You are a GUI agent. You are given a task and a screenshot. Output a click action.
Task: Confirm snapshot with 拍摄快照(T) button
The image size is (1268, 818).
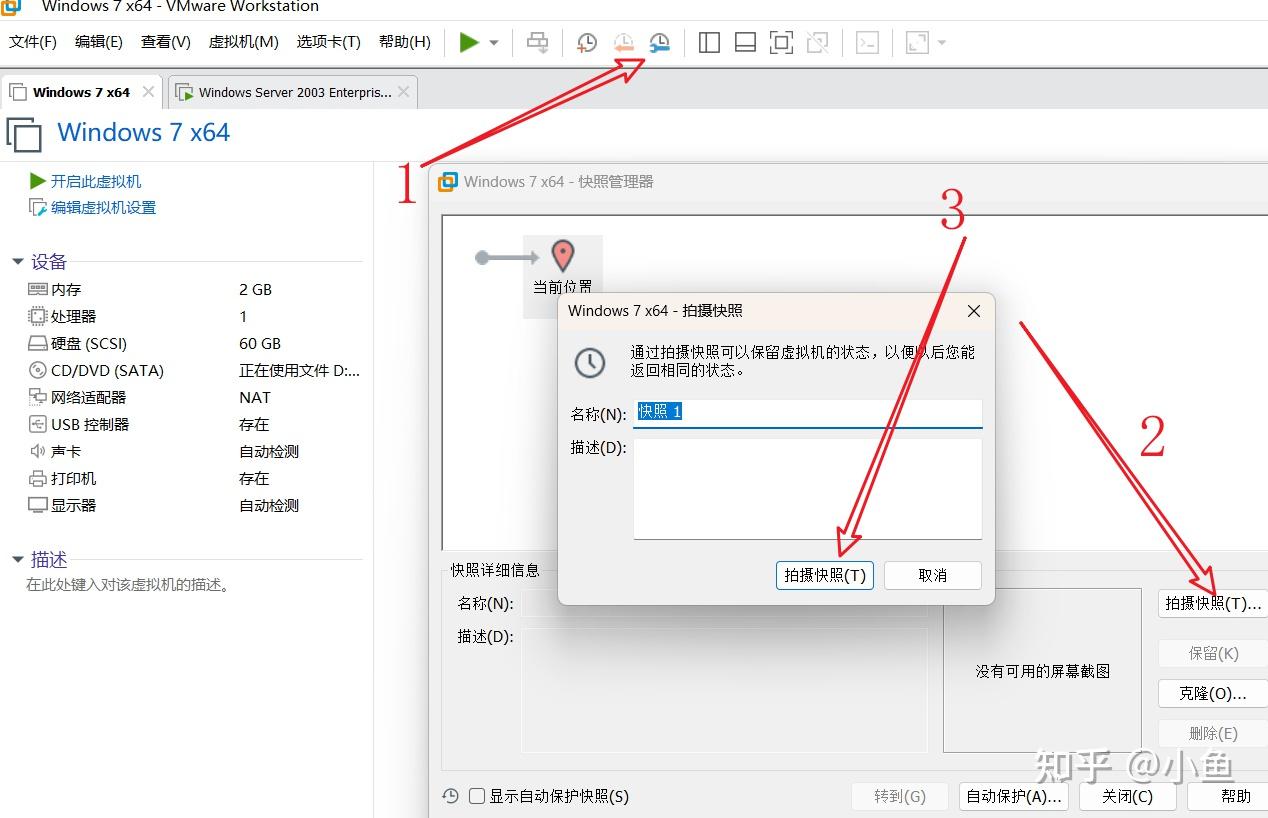(824, 575)
